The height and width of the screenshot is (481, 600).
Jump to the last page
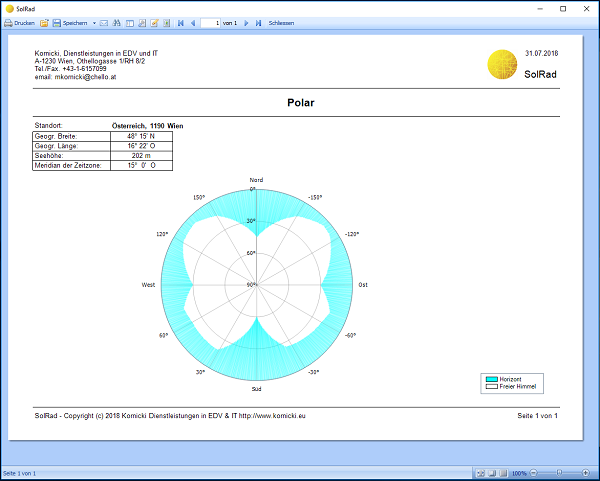pyautogui.click(x=258, y=22)
